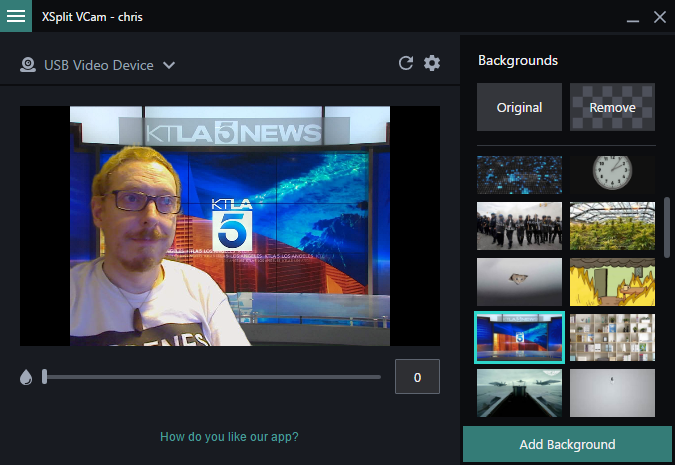The height and width of the screenshot is (465, 675).
Task: Pick the blue digital grid background
Action: 519,175
